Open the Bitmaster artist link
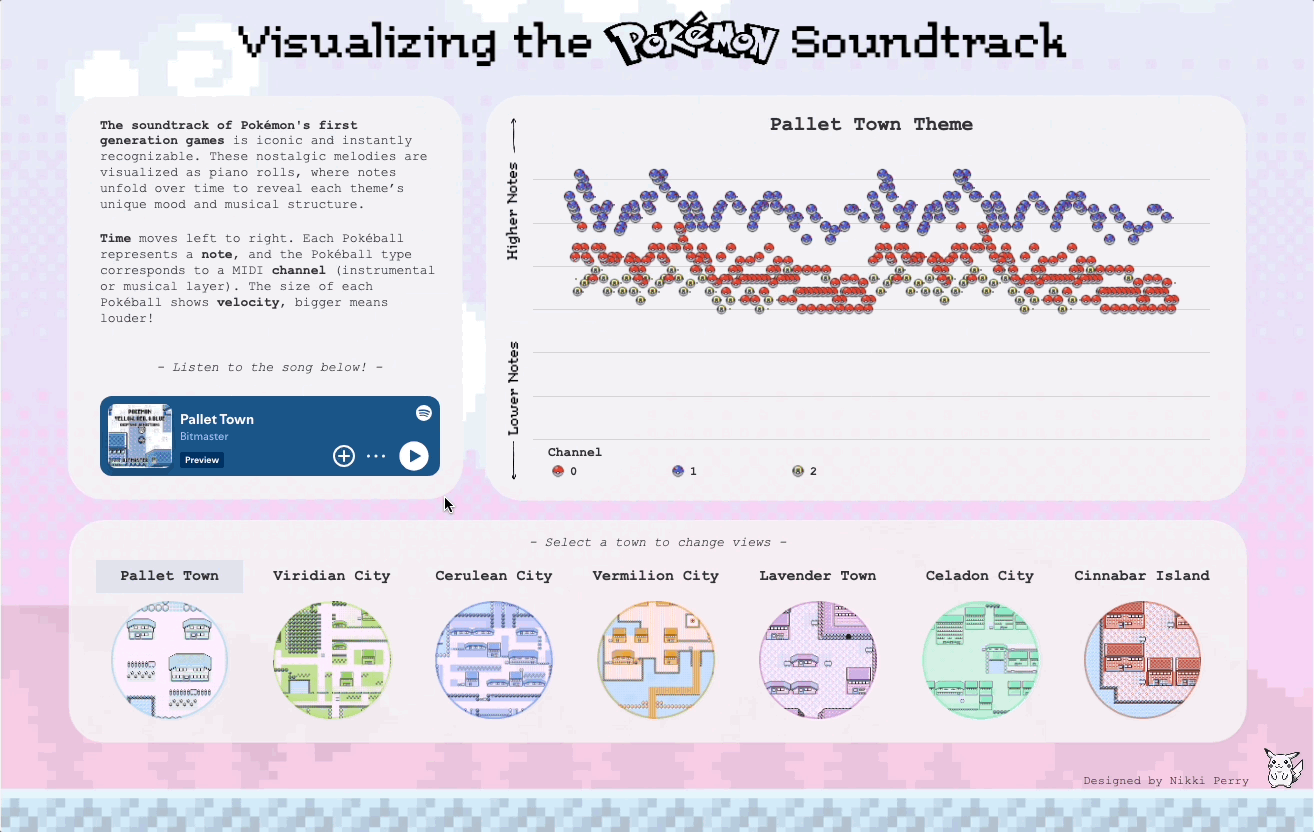Screen dimensions: 1314x832 tap(204, 437)
